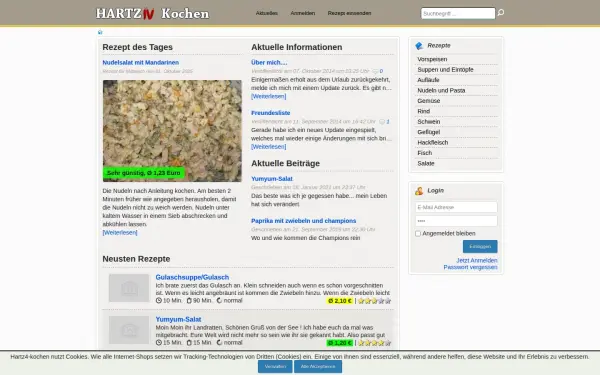Click the Yumyum-Salat placeholder thumbnail in recipes
The width and height of the screenshot is (600, 375).
pyautogui.click(x=129, y=330)
